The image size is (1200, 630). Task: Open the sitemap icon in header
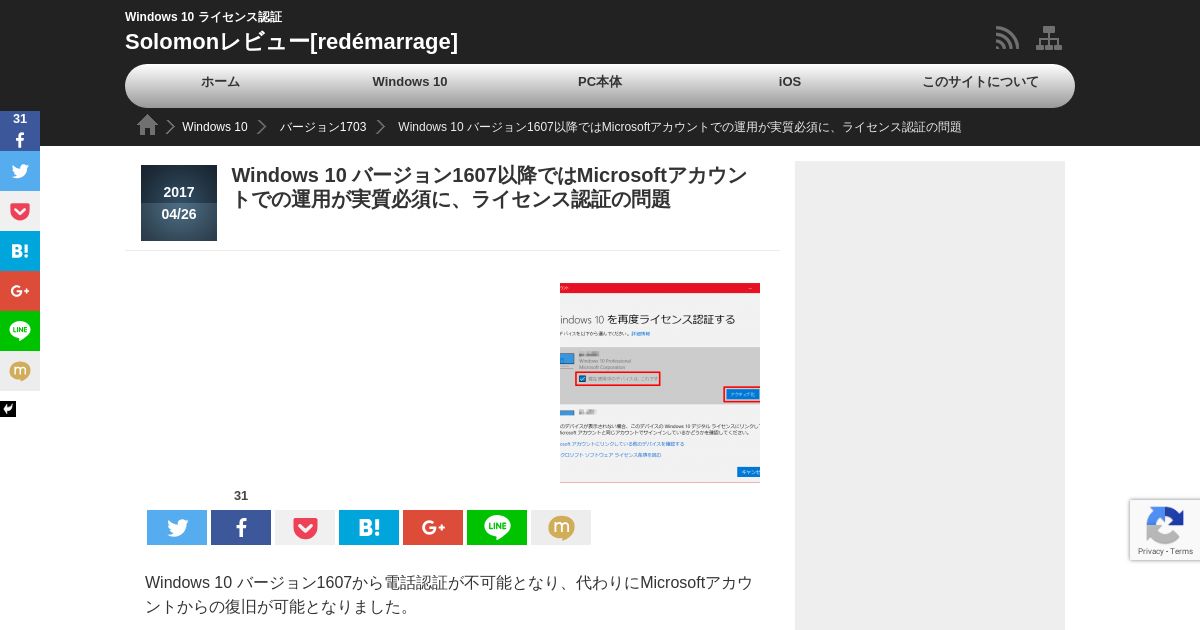point(1049,38)
